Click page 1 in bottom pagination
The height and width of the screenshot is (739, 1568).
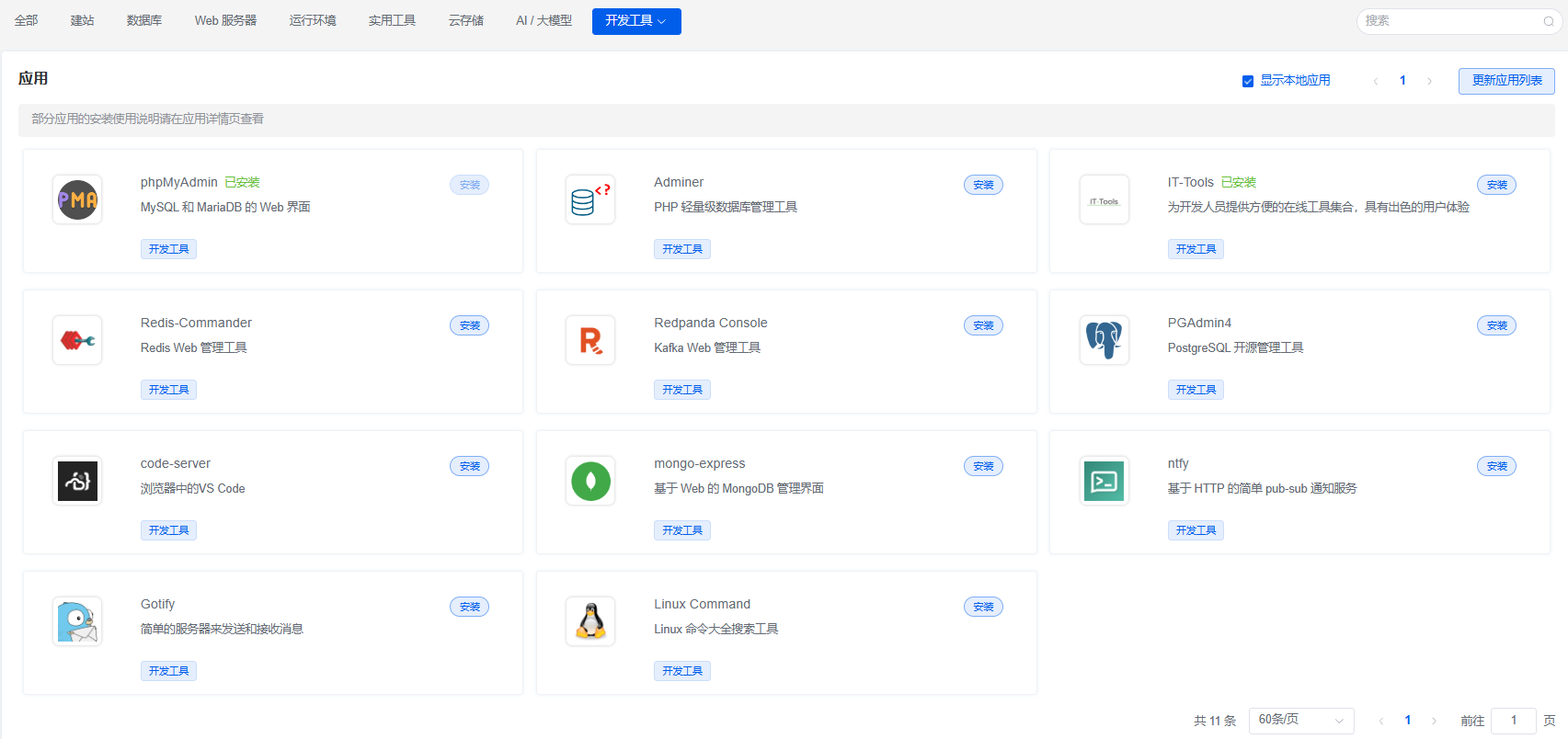click(1407, 721)
